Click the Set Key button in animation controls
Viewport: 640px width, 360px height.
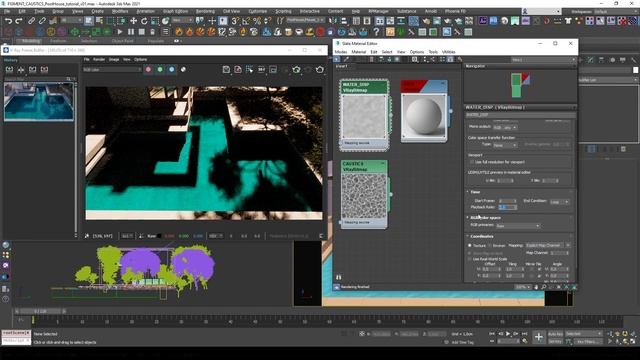[555, 342]
